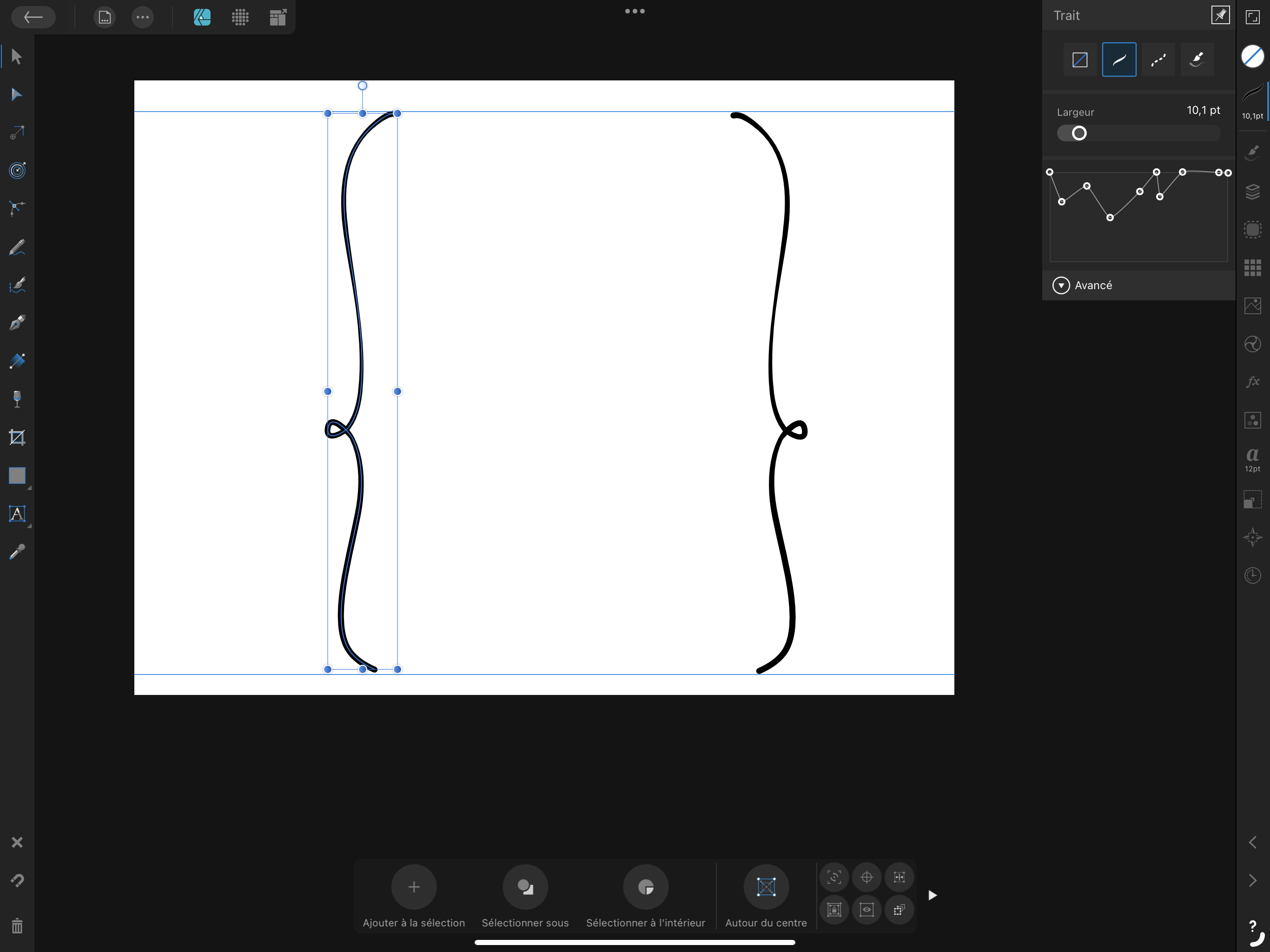Open the Layer FX studio
The image size is (1270, 952).
pyautogui.click(x=1252, y=382)
